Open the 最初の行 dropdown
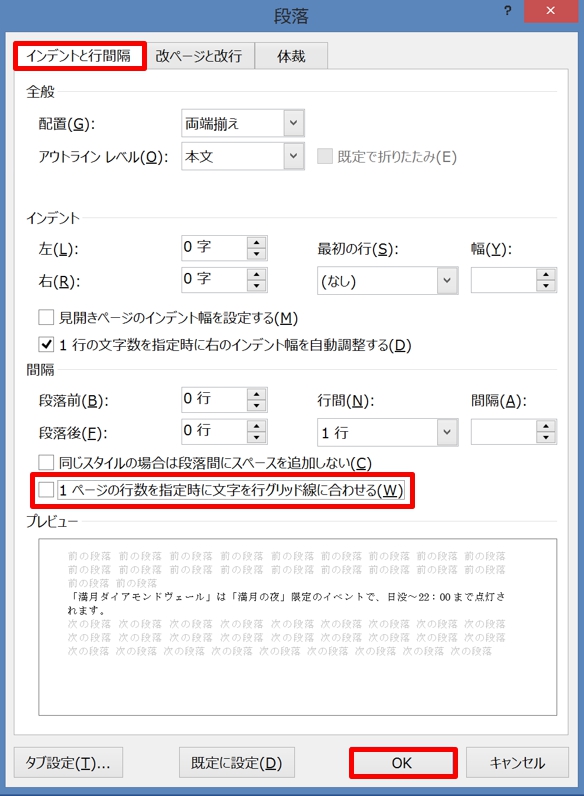584x796 pixels. pyautogui.click(x=447, y=280)
